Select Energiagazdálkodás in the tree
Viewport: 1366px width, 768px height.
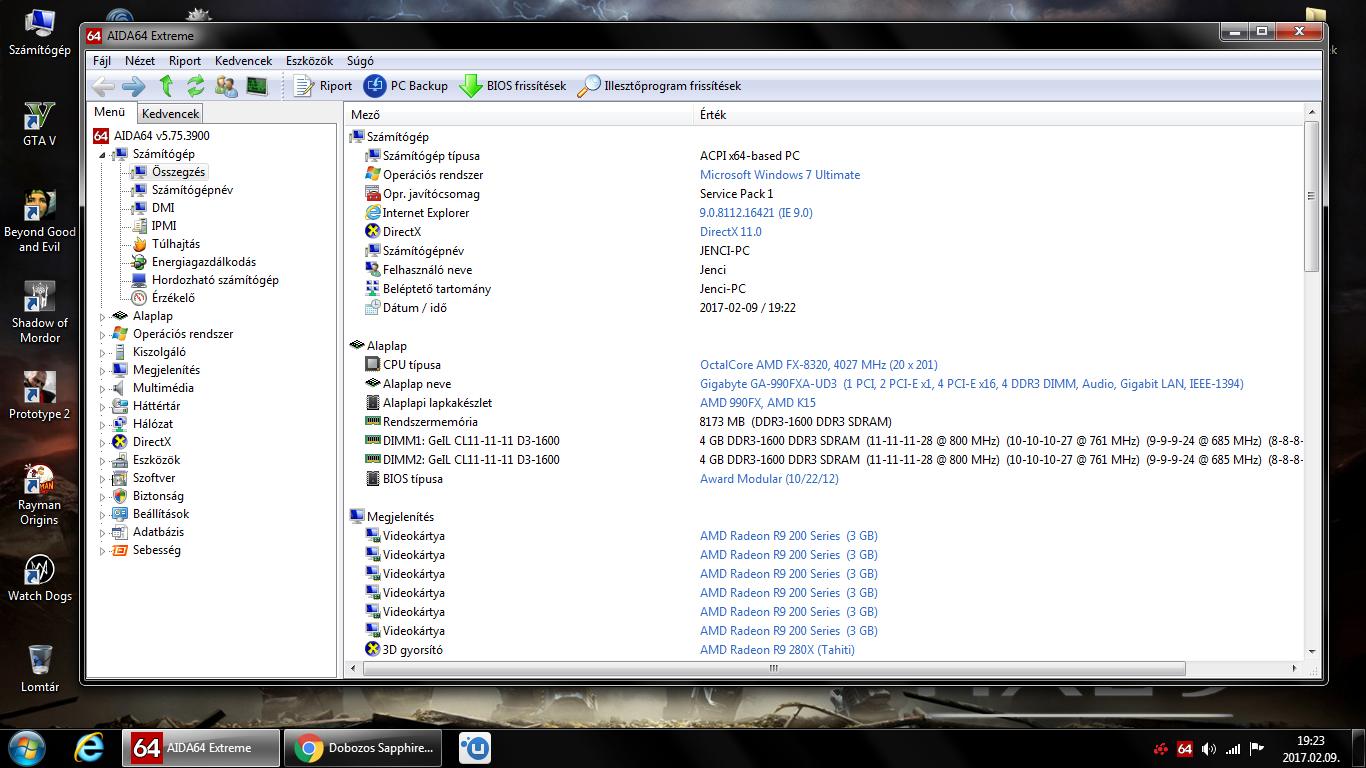(x=203, y=262)
